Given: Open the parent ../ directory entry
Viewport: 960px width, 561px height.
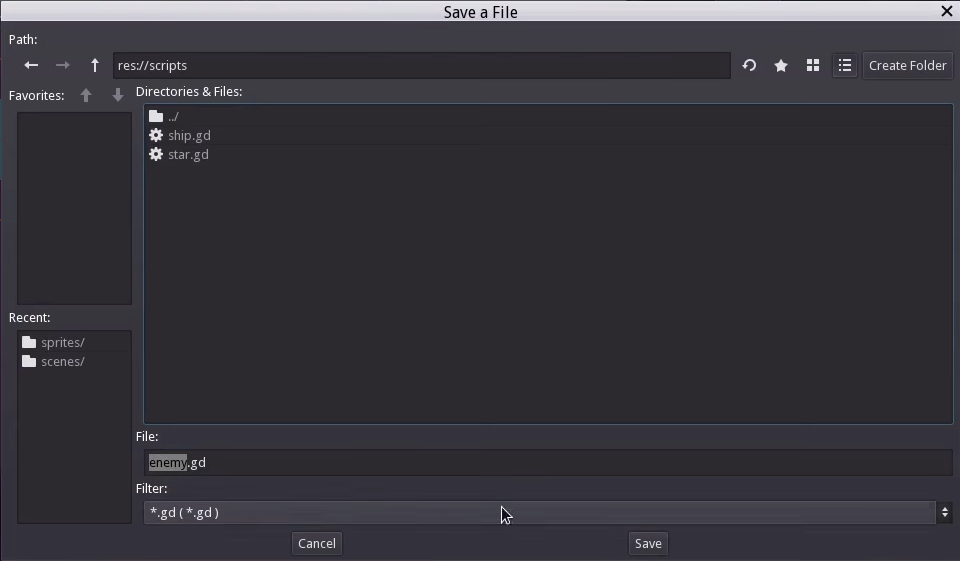Looking at the screenshot, I should pyautogui.click(x=548, y=116).
